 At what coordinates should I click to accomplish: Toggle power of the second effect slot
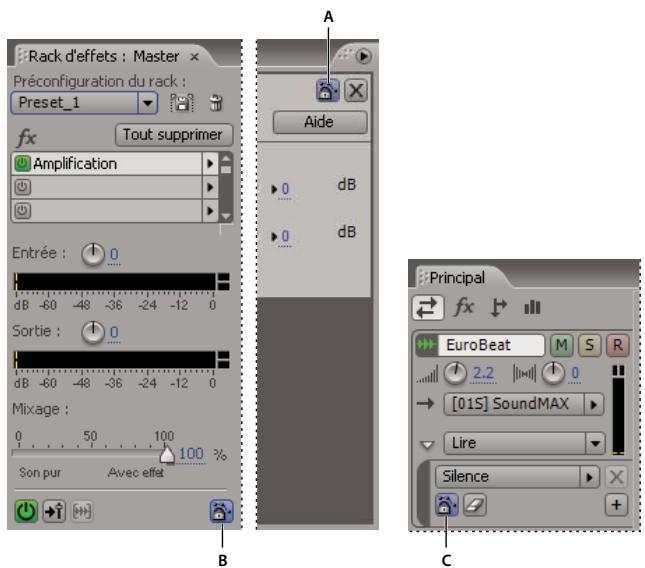pos(22,187)
